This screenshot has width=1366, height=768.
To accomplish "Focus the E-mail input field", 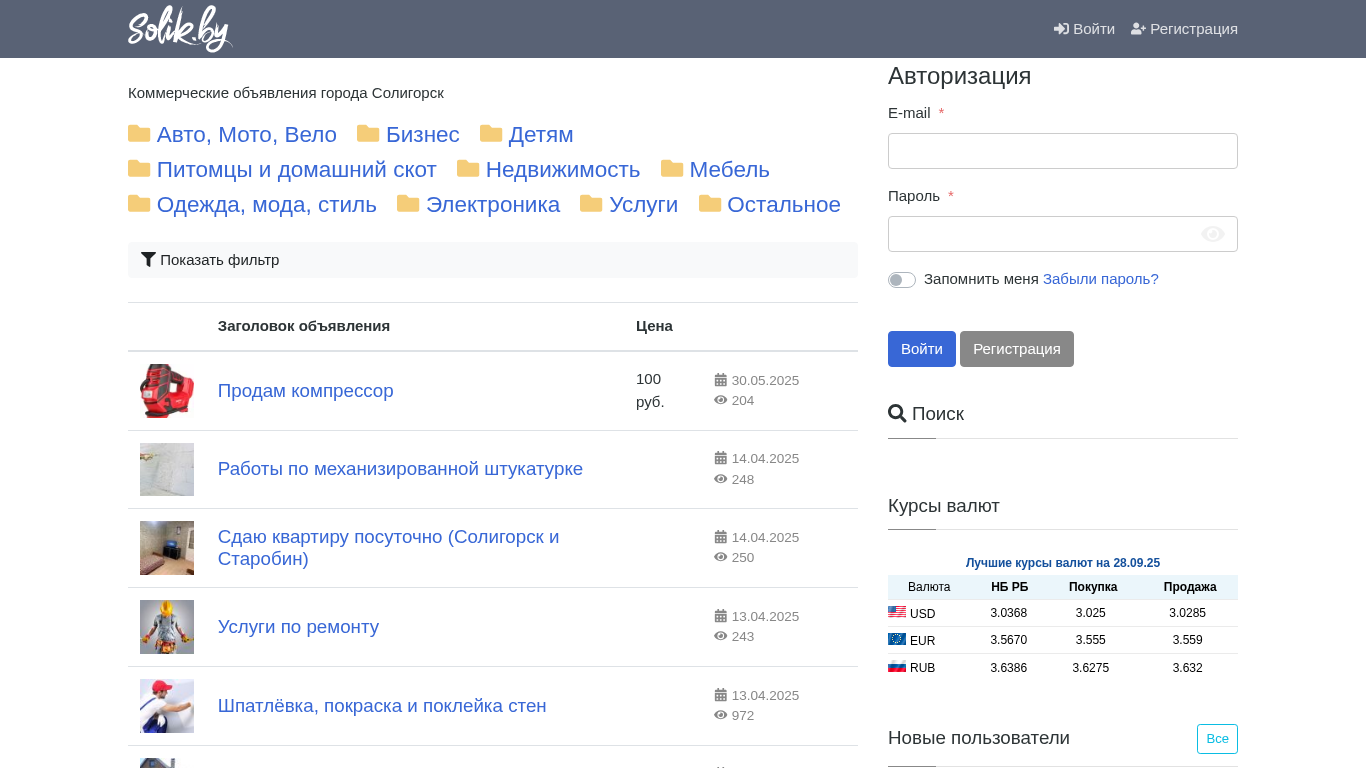I will point(1062,151).
